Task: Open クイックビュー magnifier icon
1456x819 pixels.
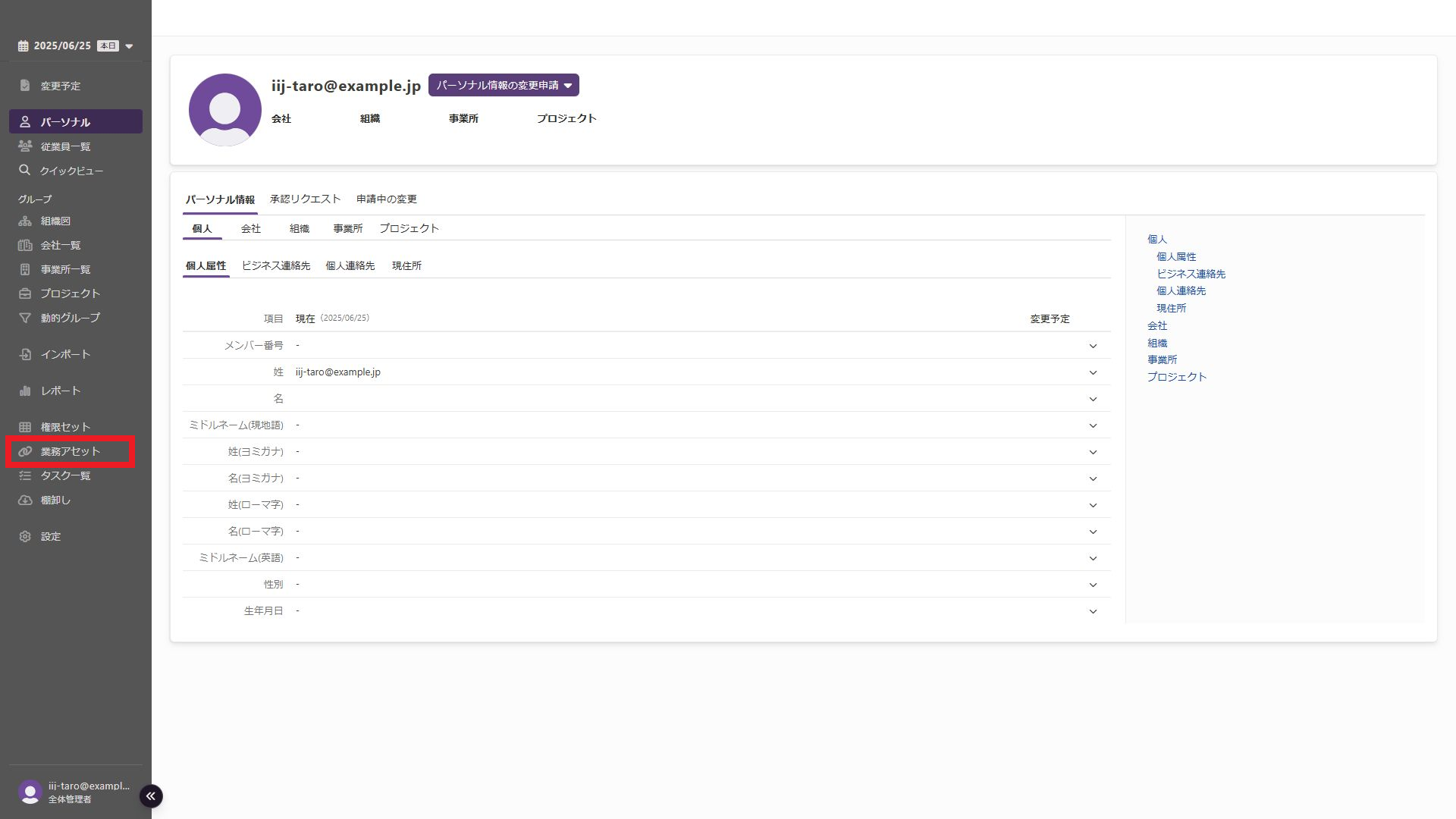Action: click(25, 171)
